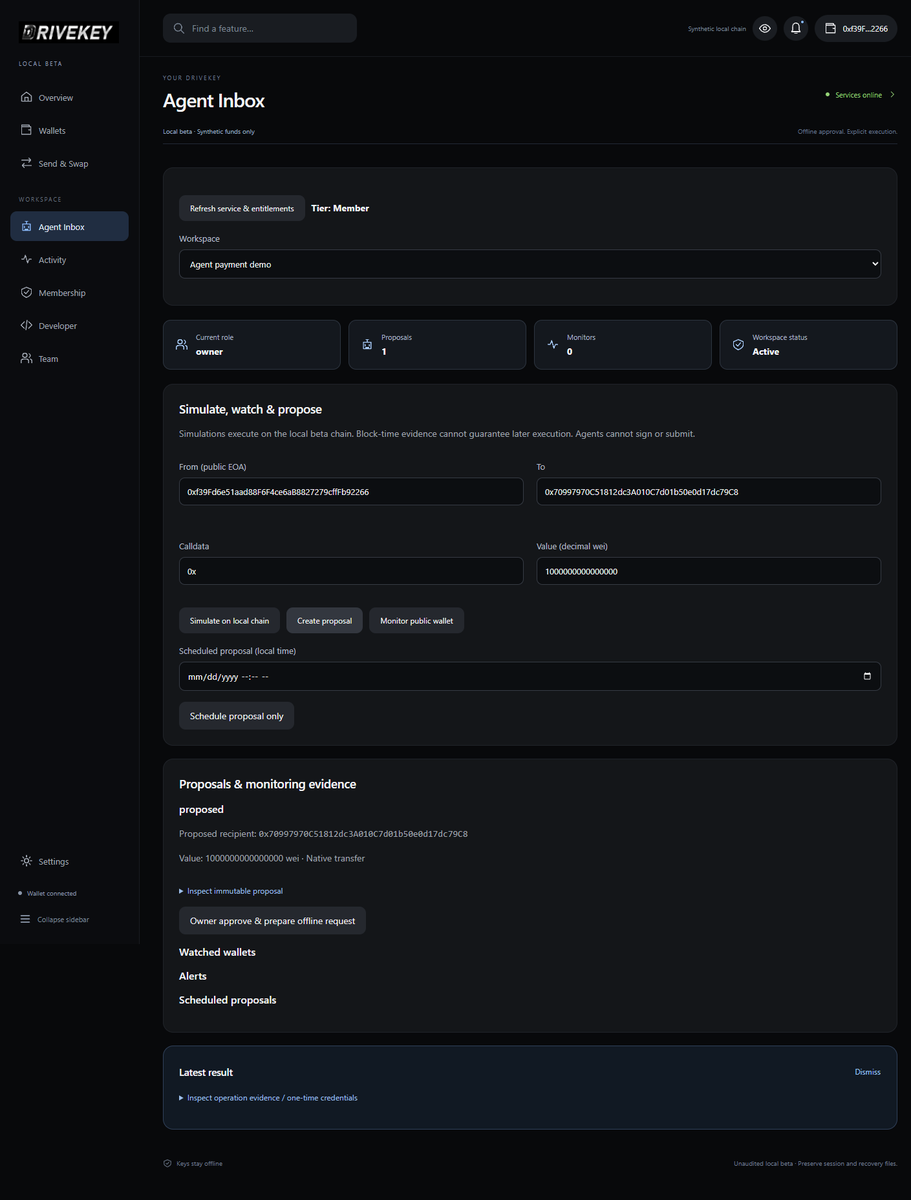Click the Alerts heading
The height and width of the screenshot is (1200, 911).
[193, 976]
